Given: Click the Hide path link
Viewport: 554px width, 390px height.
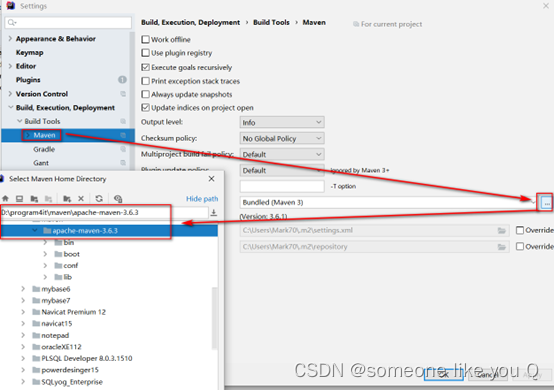Looking at the screenshot, I should [202, 199].
